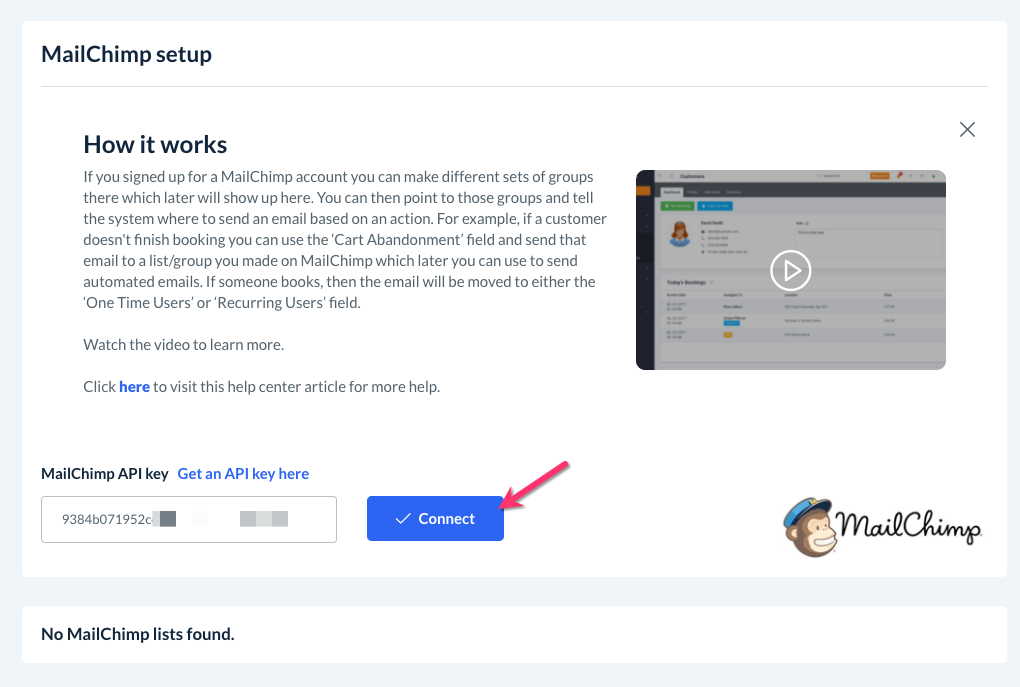Click the MailChimp logo
Image resolution: width=1020 pixels, height=687 pixels.
click(882, 527)
